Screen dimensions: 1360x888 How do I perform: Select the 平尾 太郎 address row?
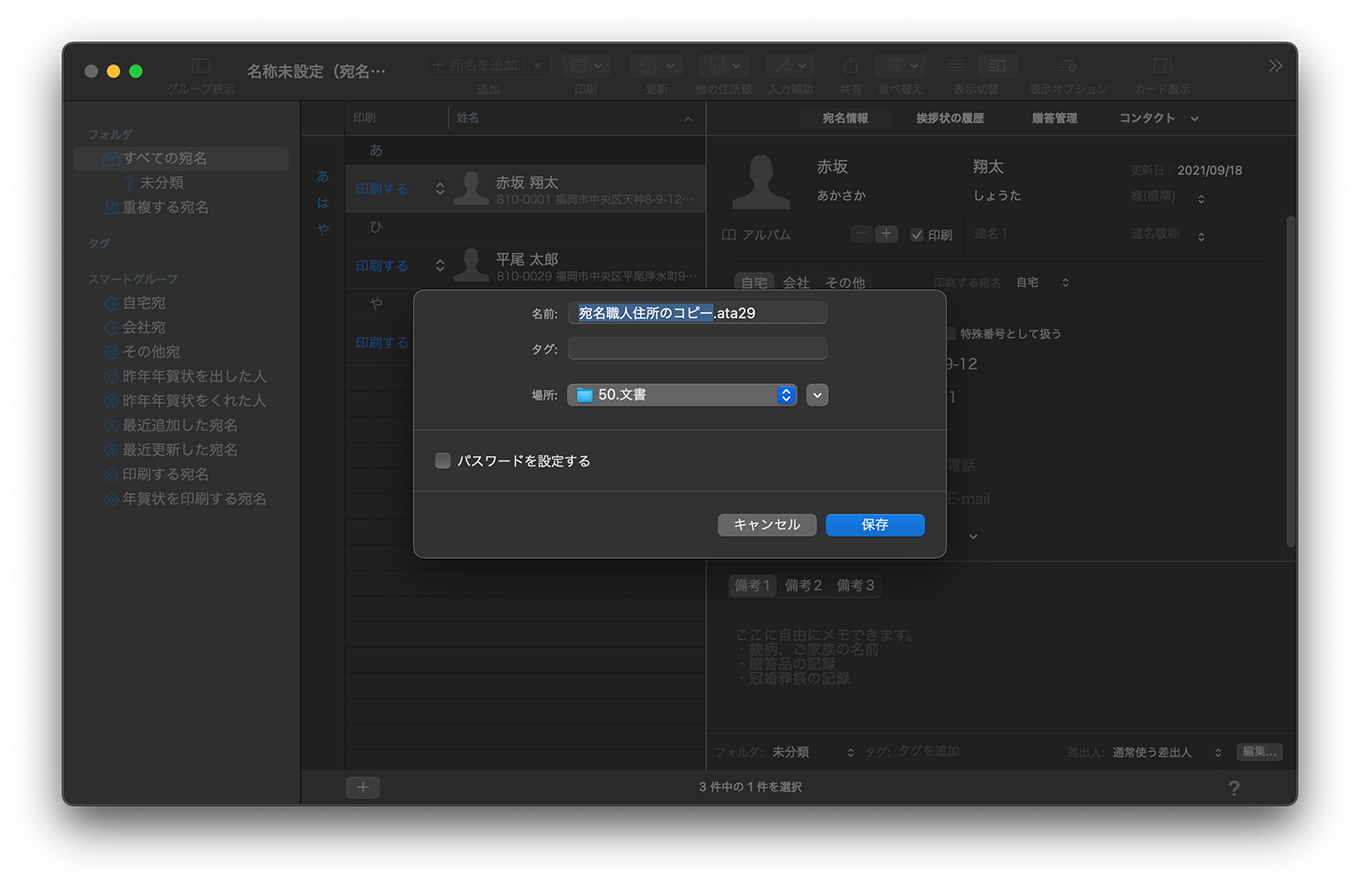click(525, 266)
